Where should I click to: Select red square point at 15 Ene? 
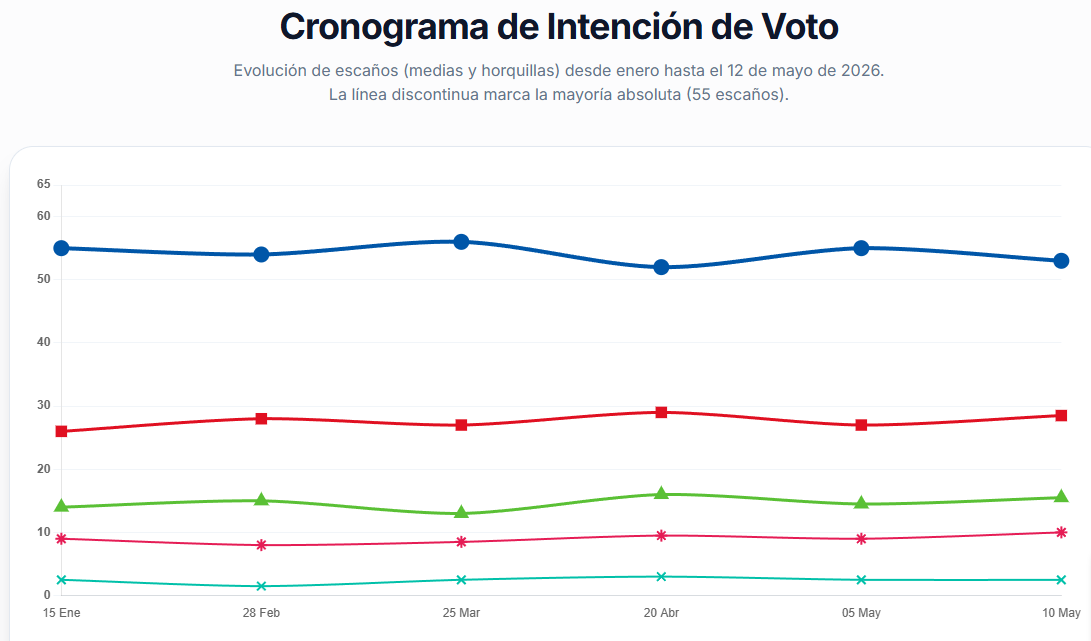61,432
